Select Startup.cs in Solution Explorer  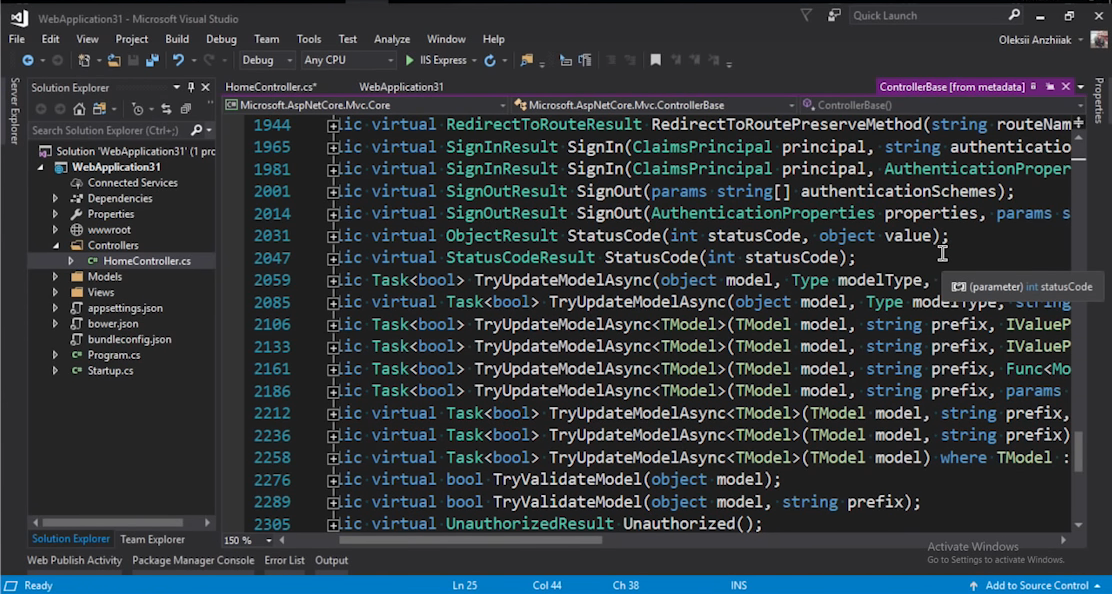110,371
